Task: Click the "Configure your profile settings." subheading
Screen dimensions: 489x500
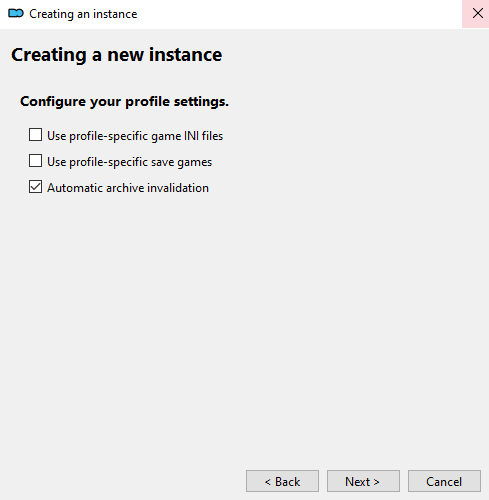Action: click(x=124, y=101)
